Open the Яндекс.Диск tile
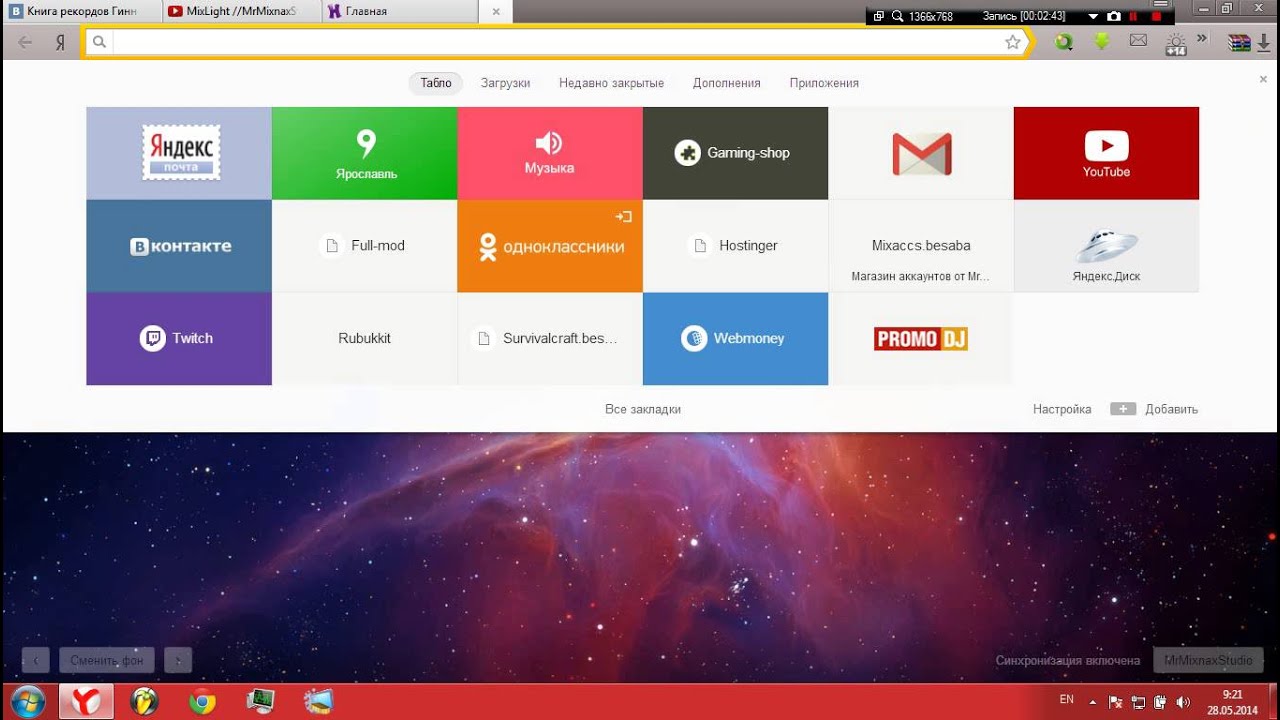 (x=1106, y=246)
